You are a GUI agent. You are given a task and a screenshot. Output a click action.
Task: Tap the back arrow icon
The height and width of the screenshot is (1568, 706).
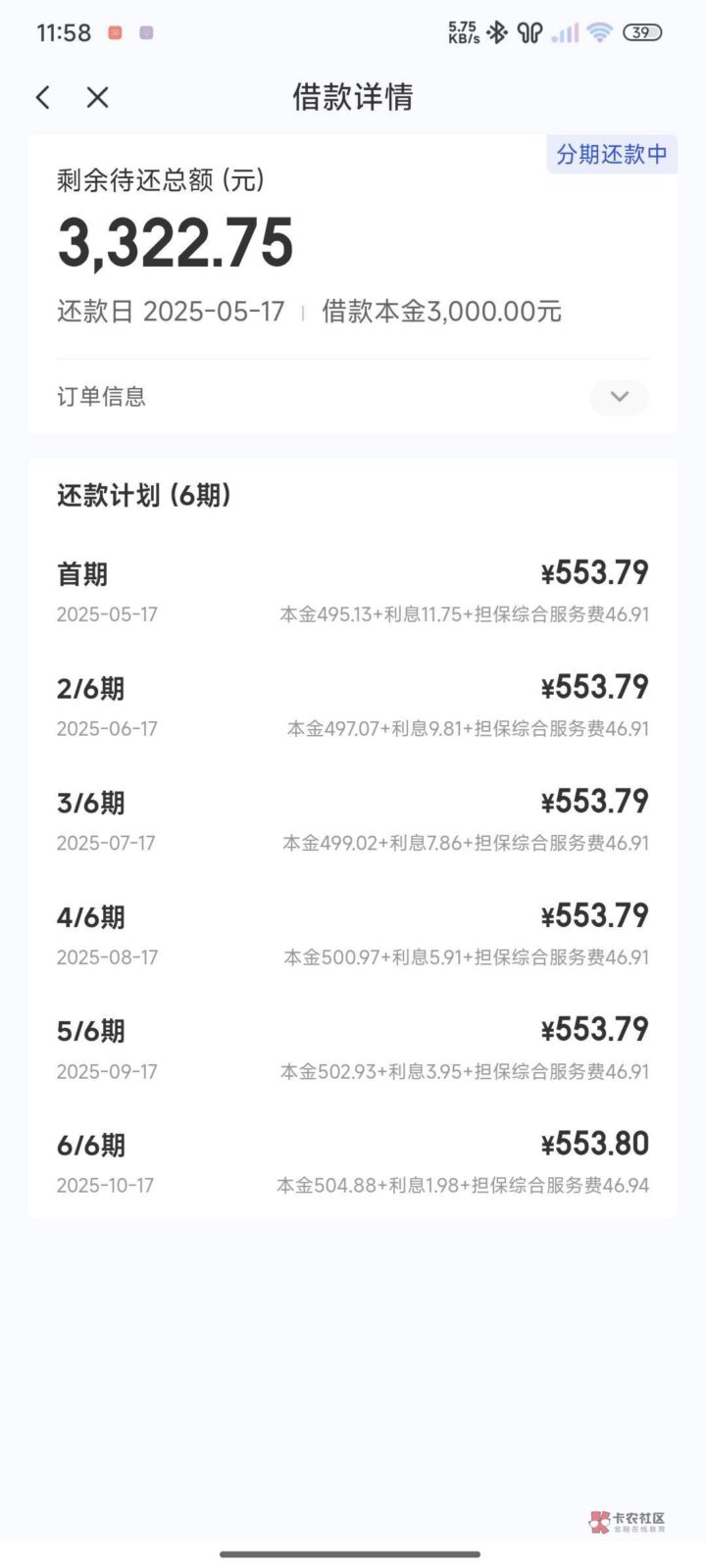click(x=43, y=97)
